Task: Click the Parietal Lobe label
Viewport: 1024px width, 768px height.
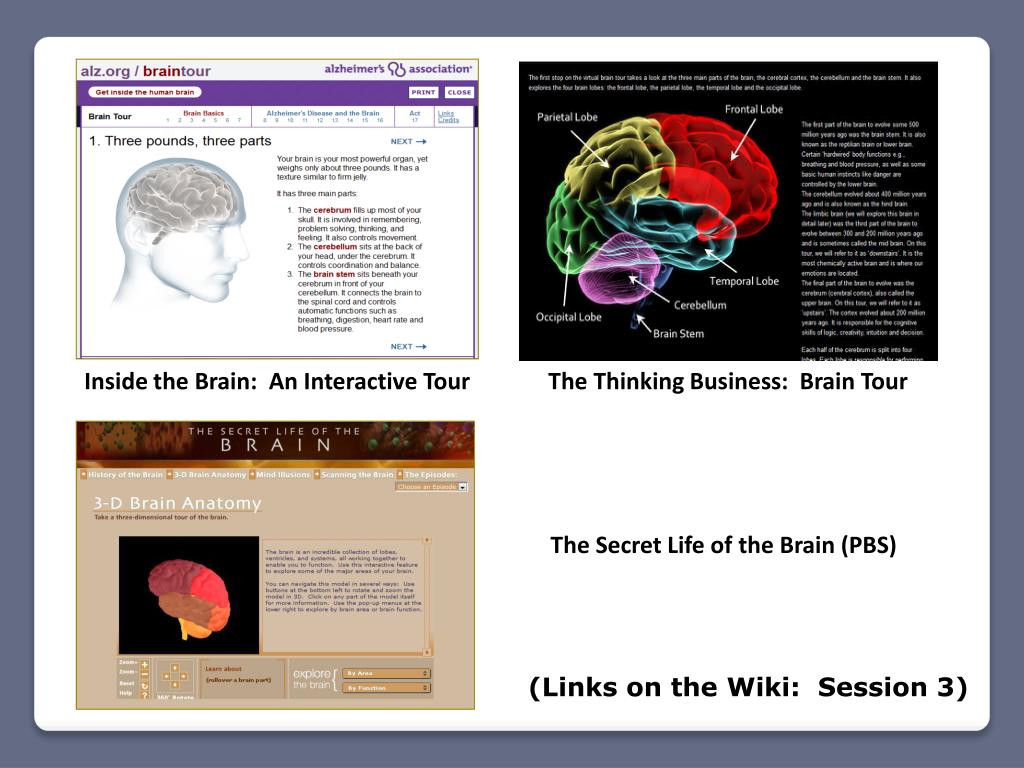Action: (567, 117)
